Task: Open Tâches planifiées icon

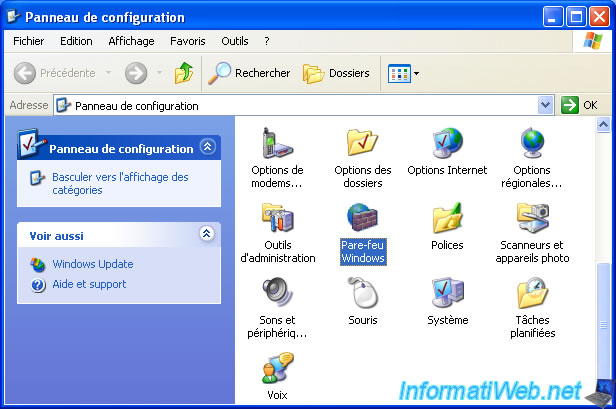Action: (532, 293)
